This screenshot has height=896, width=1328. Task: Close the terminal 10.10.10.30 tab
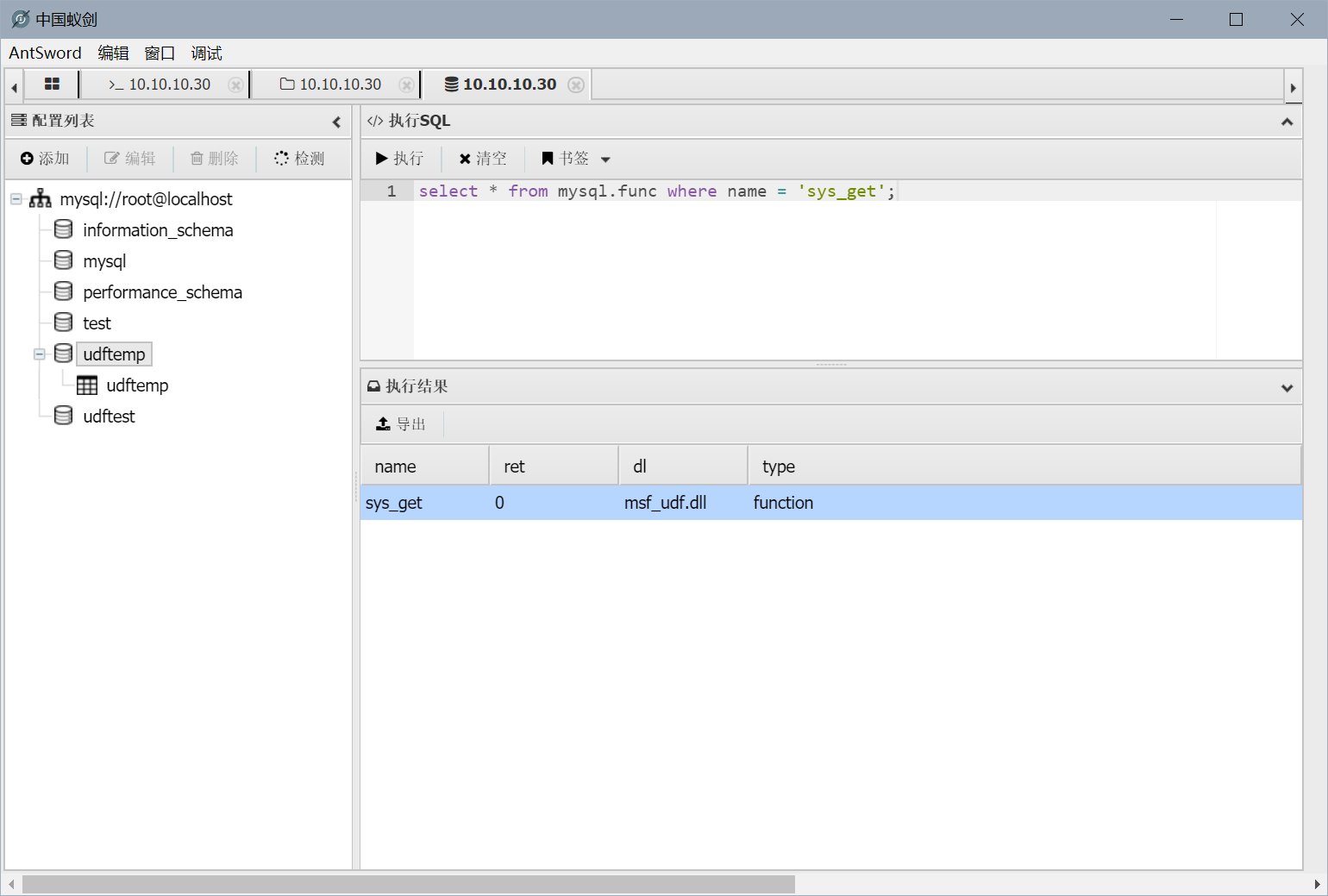pos(235,85)
